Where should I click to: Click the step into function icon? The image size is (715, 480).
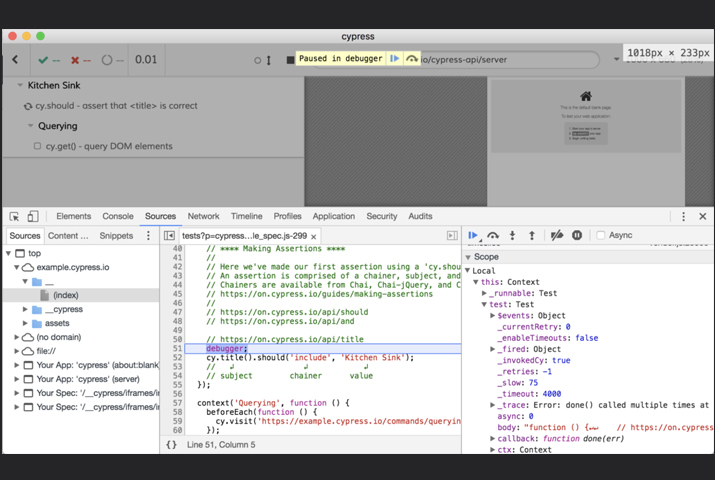pyautogui.click(x=512, y=236)
